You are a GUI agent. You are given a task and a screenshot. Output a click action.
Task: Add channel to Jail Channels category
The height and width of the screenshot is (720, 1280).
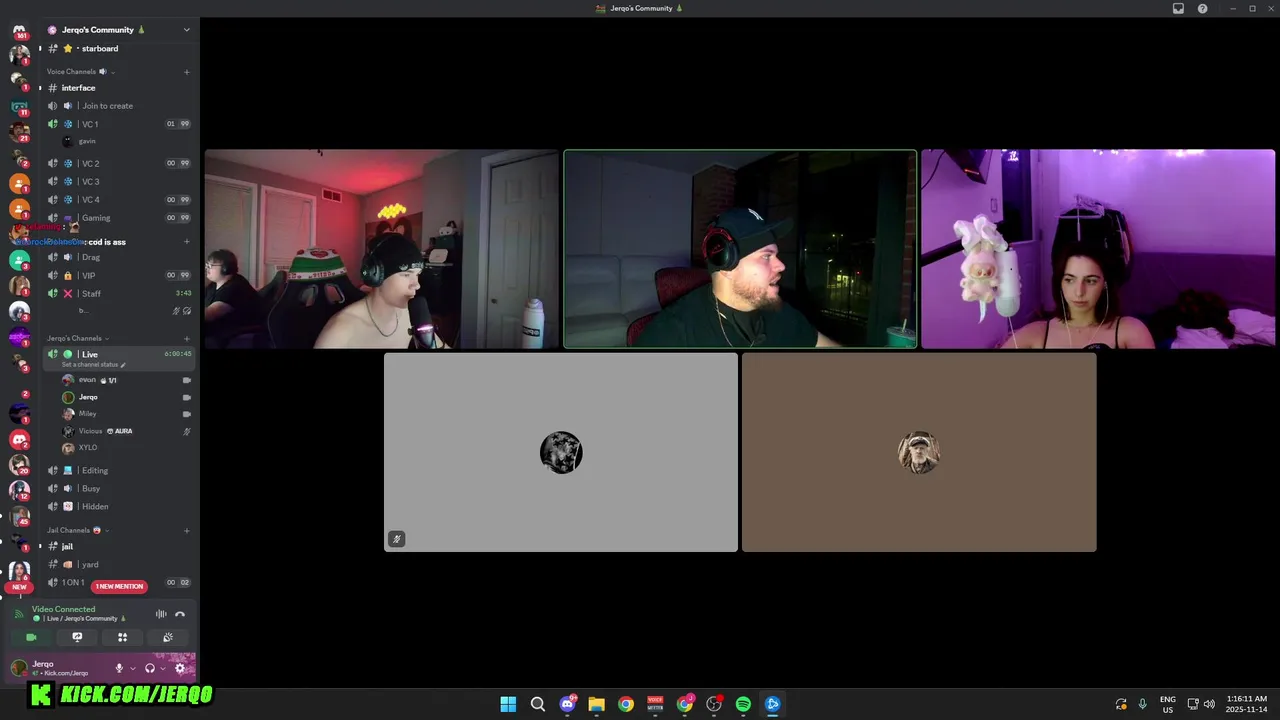point(186,530)
